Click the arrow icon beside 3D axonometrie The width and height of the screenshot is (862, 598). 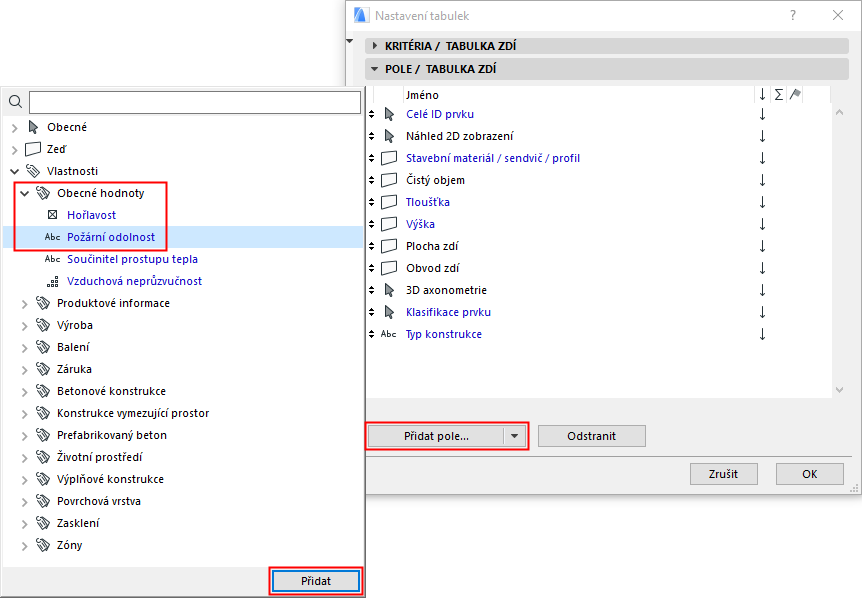coord(389,290)
